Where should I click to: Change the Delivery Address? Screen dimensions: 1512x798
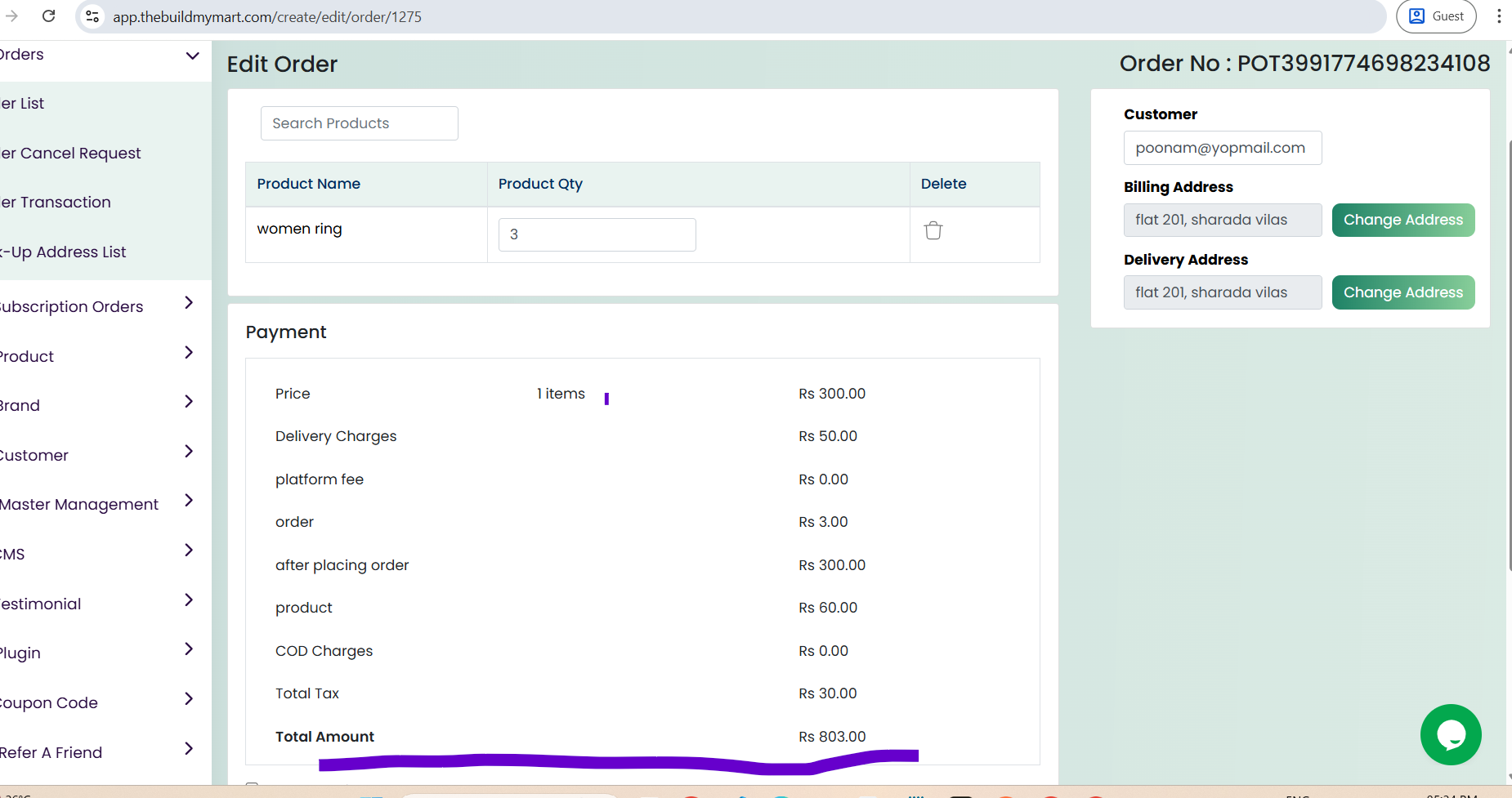(1403, 292)
